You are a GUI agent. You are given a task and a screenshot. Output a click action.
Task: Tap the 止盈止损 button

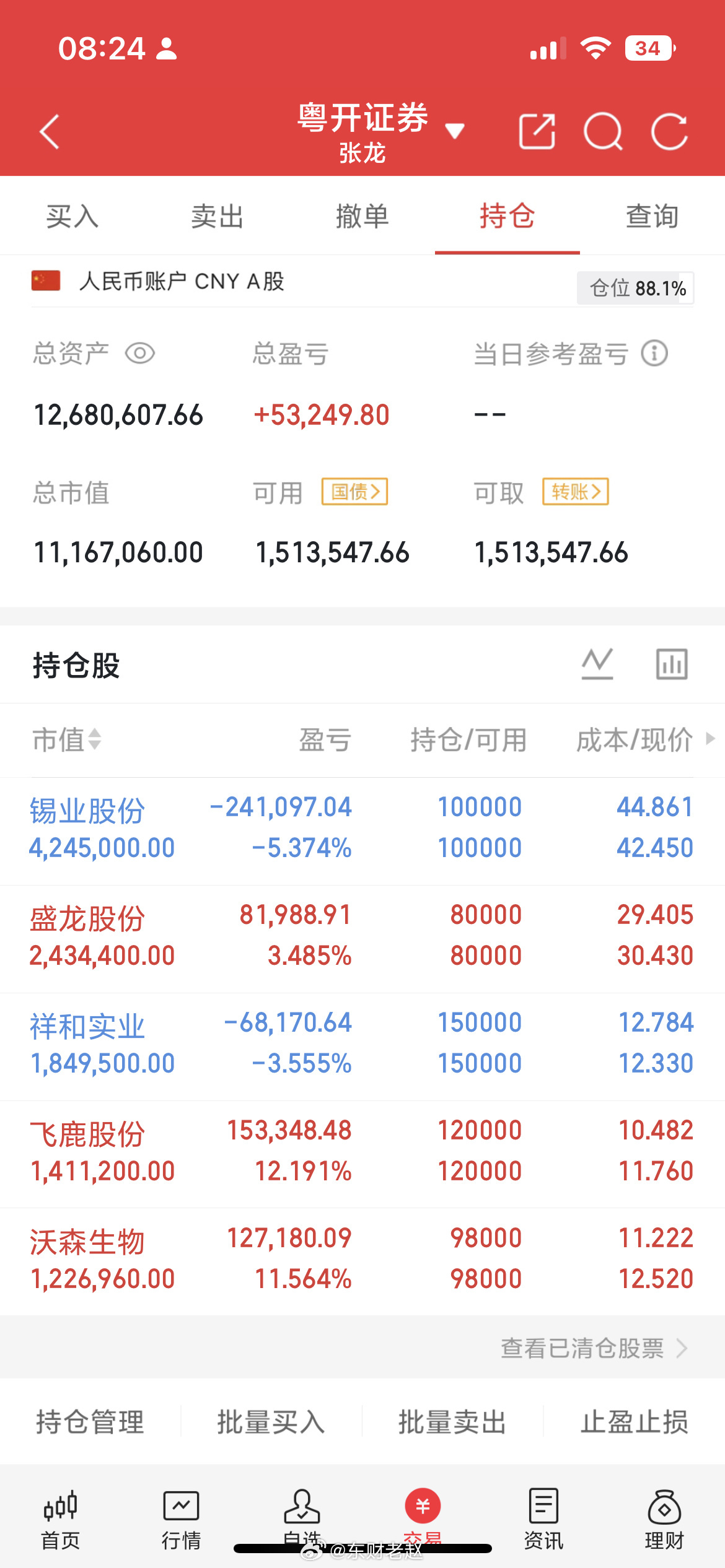point(635,1422)
